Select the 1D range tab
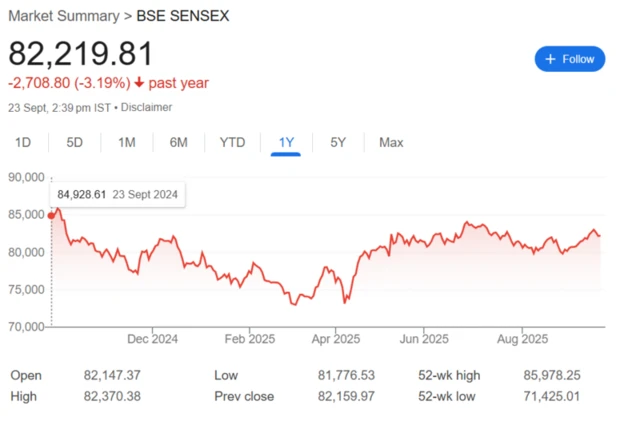This screenshot has height=421, width=640. (x=22, y=143)
